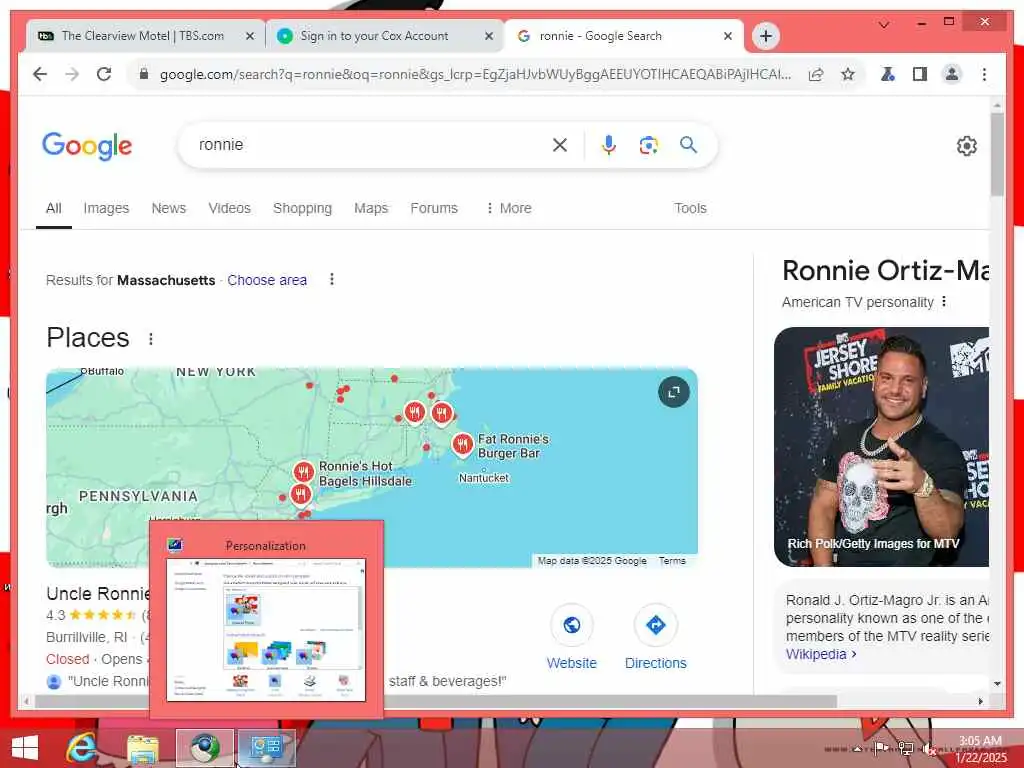Bookmark this page with the star icon

848,74
